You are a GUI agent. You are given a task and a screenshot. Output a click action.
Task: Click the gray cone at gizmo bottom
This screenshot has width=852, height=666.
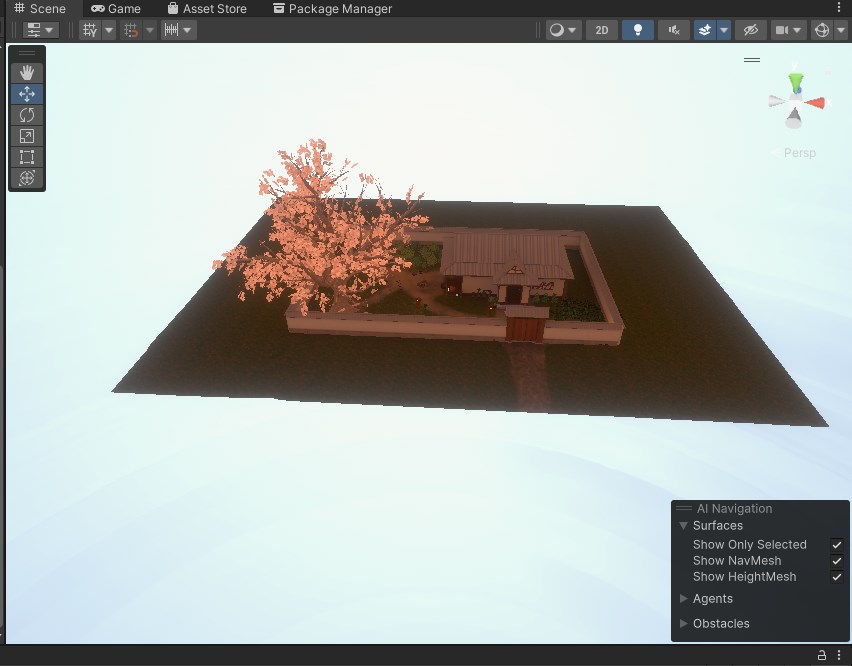coord(794,118)
